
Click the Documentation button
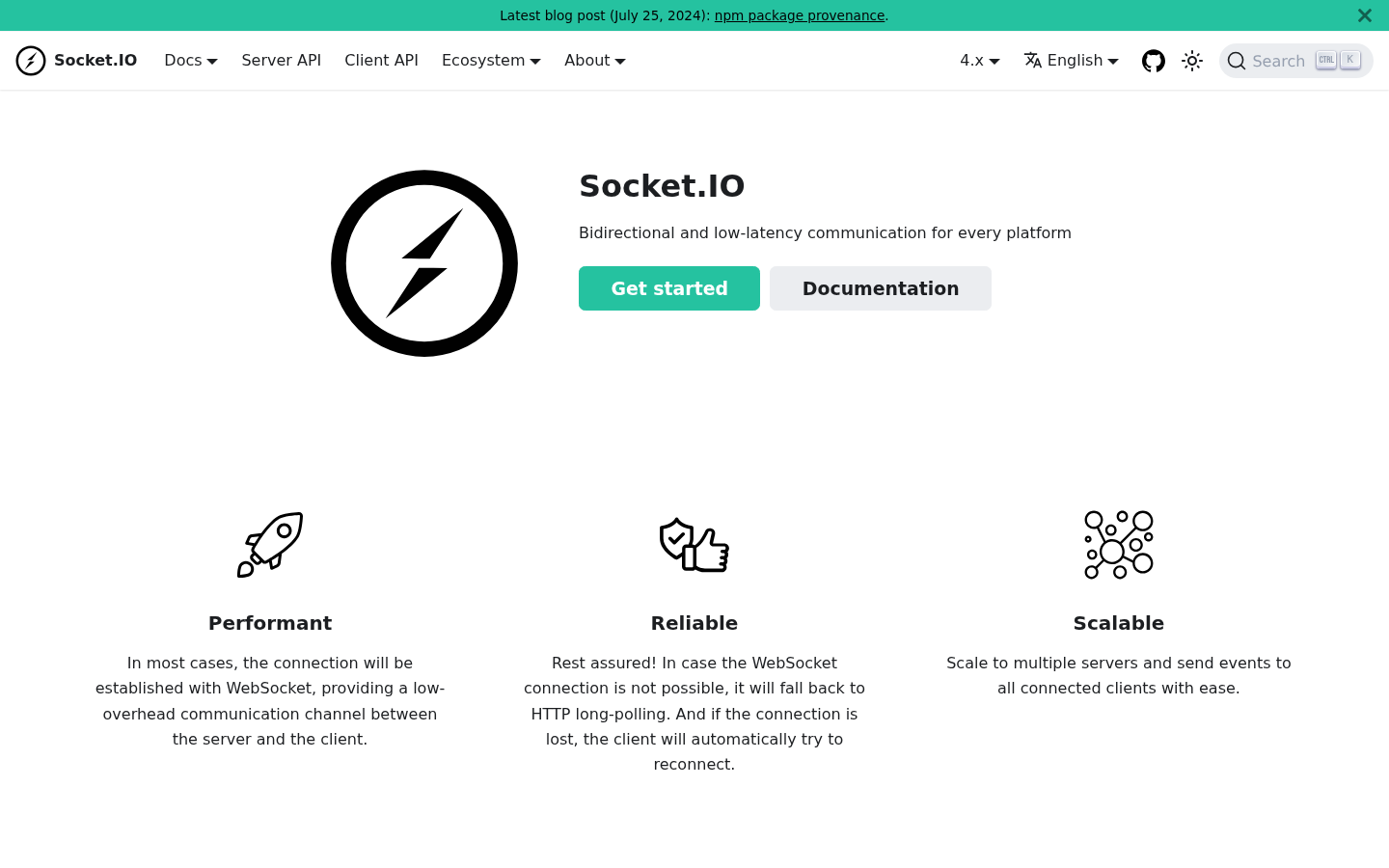(x=881, y=288)
